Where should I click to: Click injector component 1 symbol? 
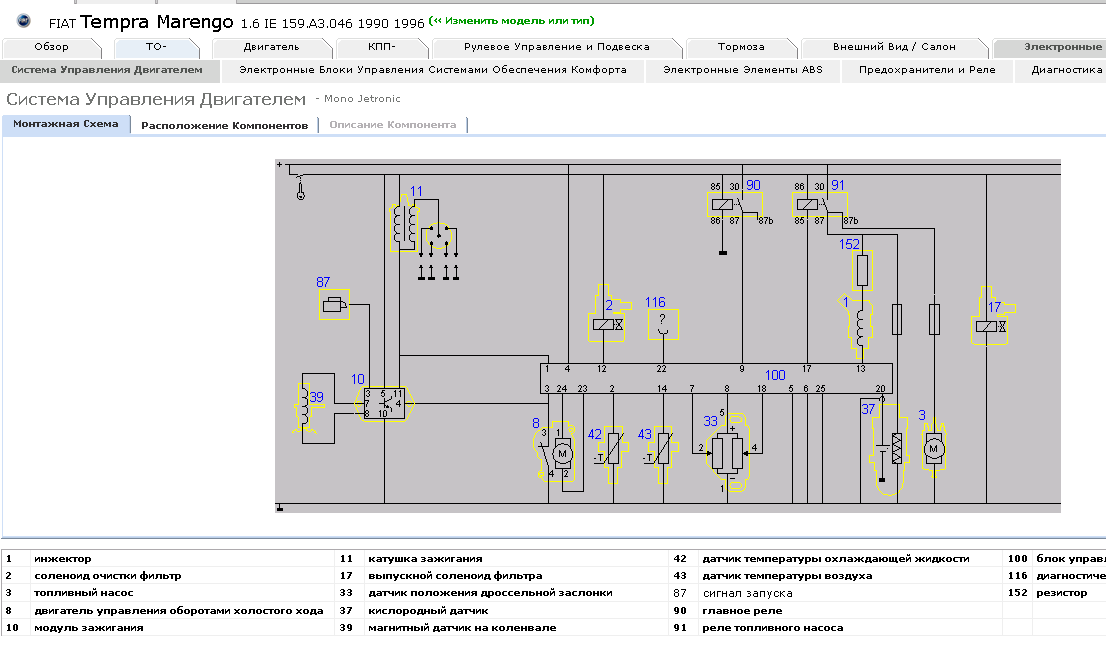[860, 326]
